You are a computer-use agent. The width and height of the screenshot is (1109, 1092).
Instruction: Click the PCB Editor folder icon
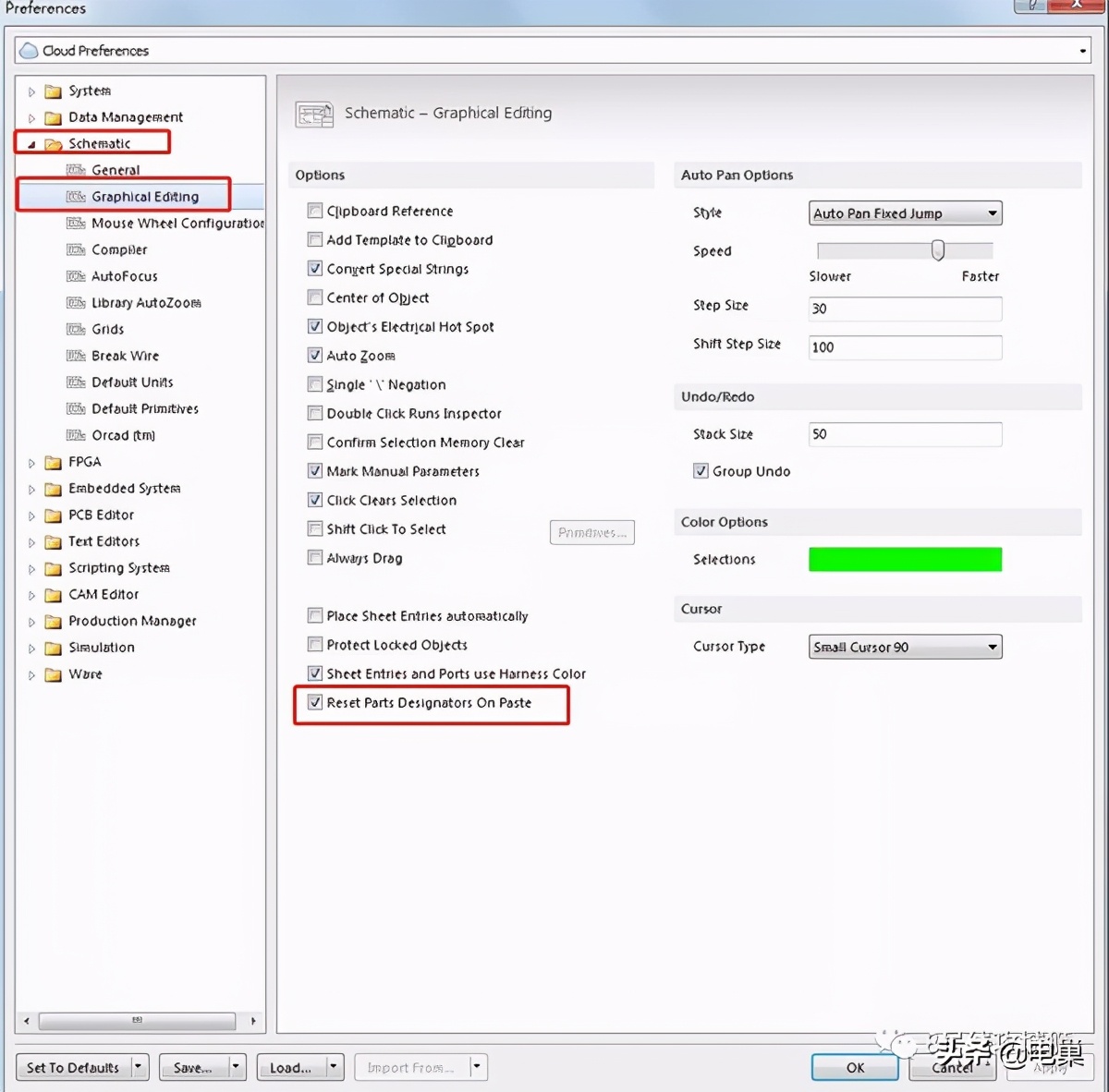[x=54, y=516]
